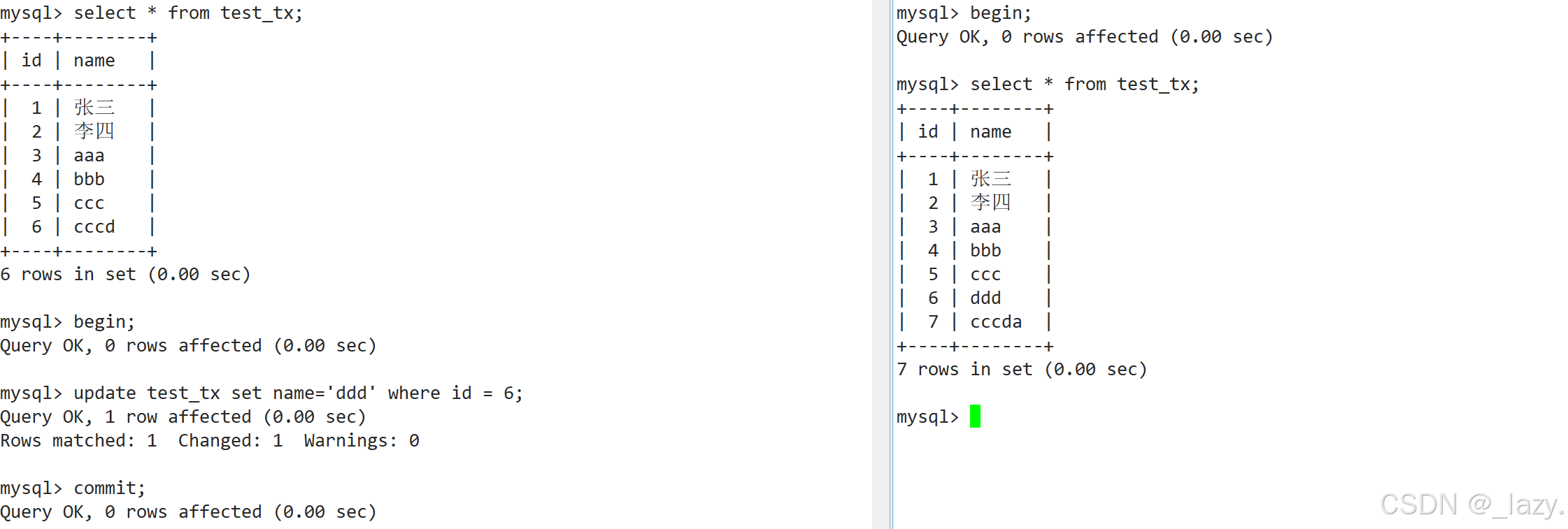Click the '张三' name in left table
The width and height of the screenshot is (1568, 529).
[94, 108]
